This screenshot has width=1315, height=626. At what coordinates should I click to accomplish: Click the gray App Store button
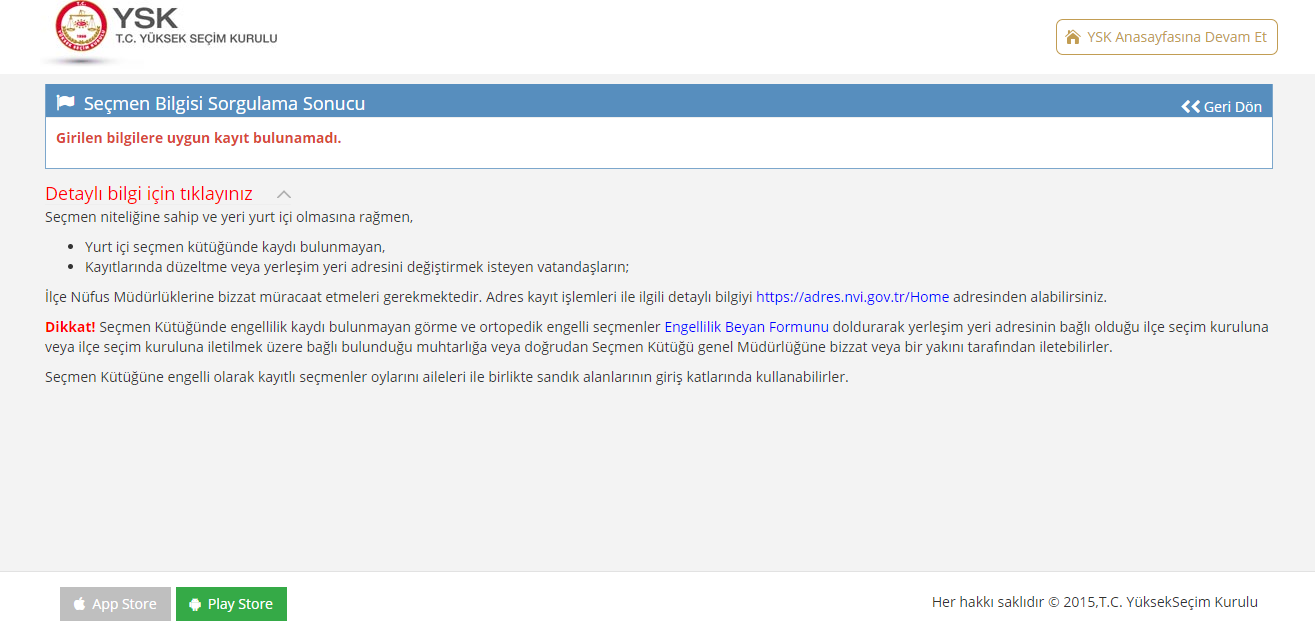pos(115,604)
